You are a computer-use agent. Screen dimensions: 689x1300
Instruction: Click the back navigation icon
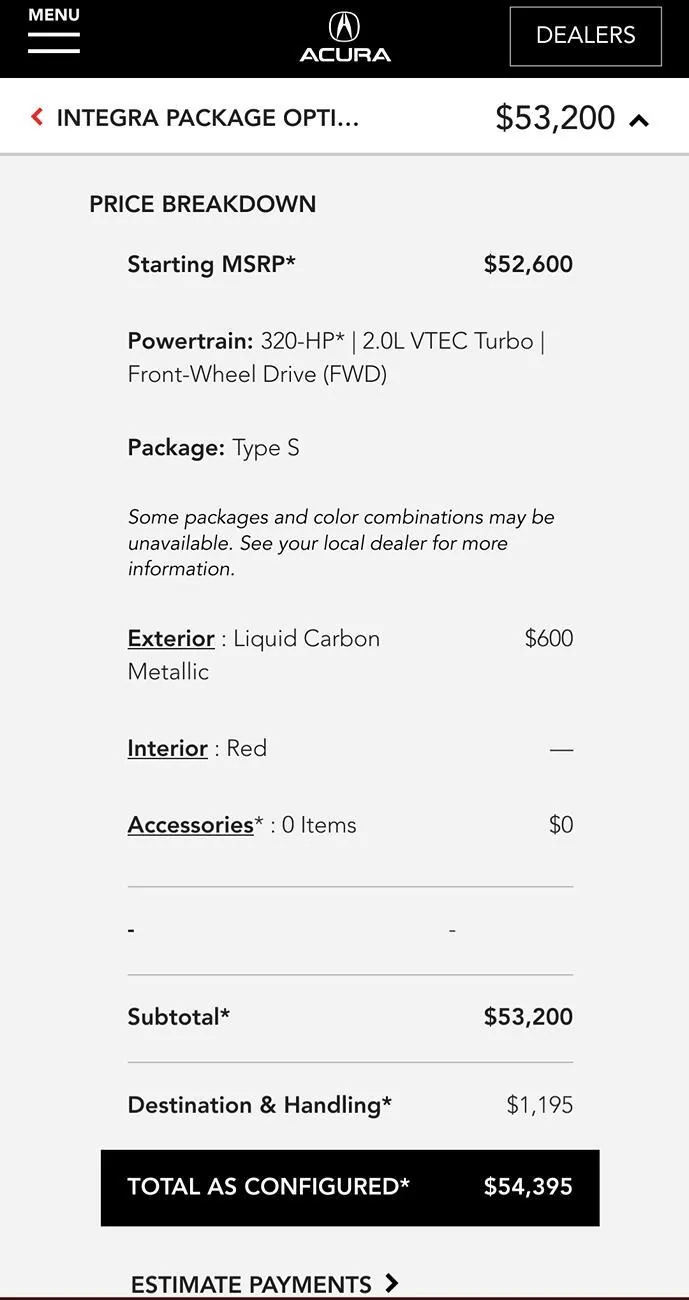click(x=35, y=115)
